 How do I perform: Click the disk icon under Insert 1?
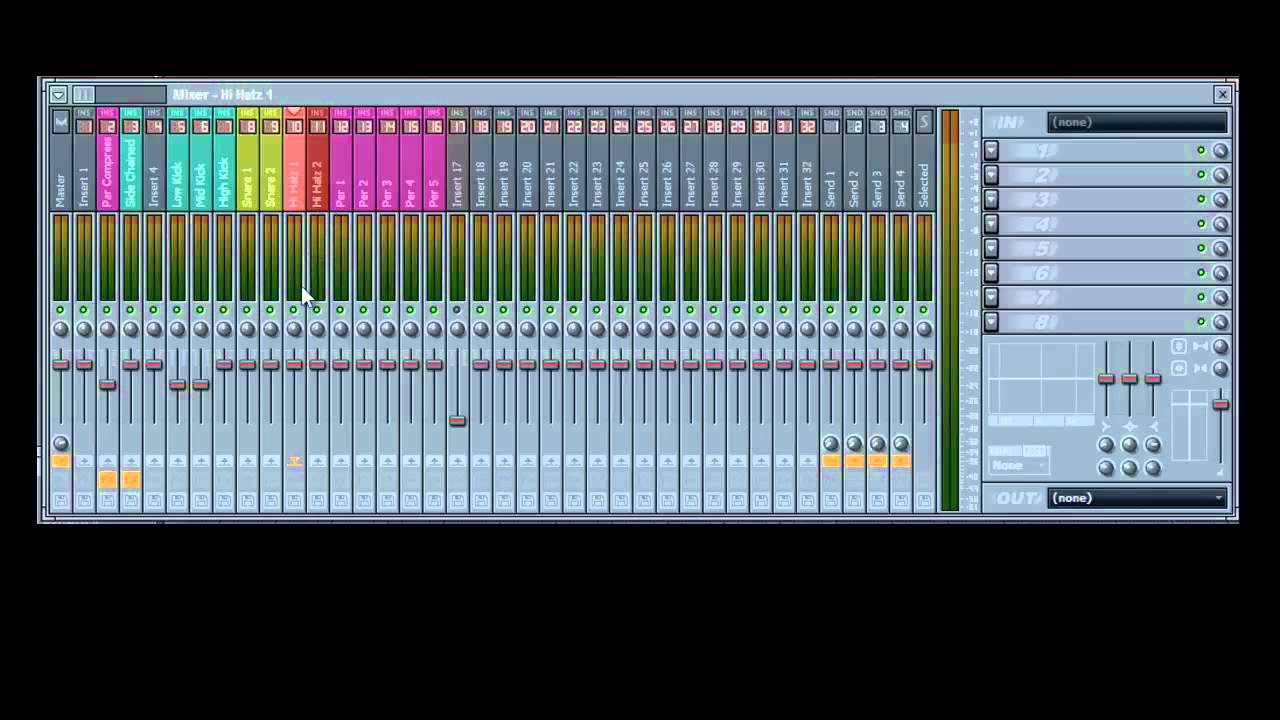pyautogui.click(x=84, y=499)
